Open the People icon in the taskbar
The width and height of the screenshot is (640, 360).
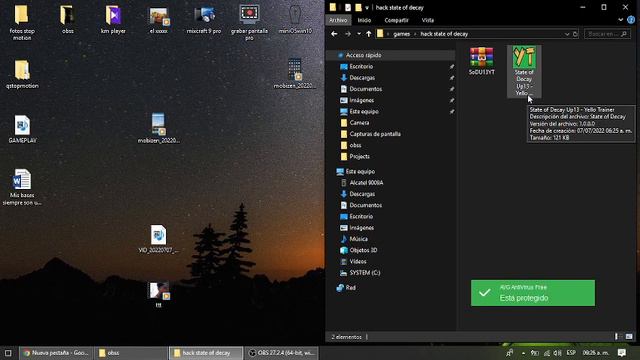click(509, 353)
